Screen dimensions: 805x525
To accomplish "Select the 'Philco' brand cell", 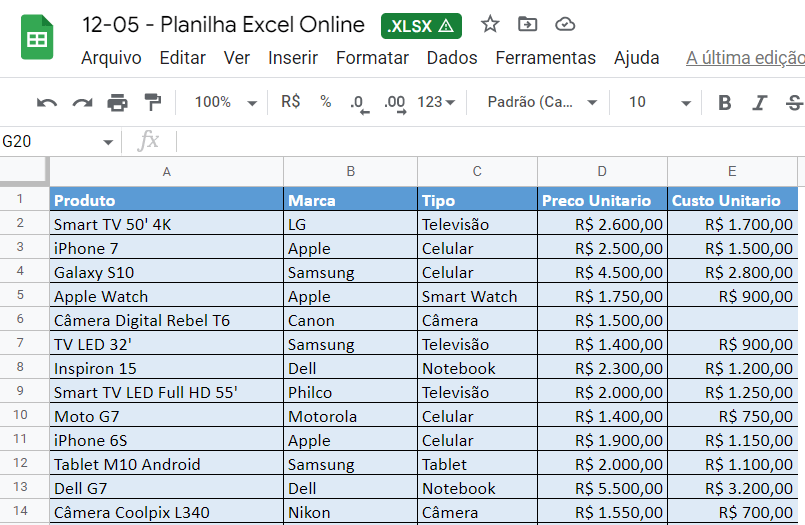I will coord(350,392).
